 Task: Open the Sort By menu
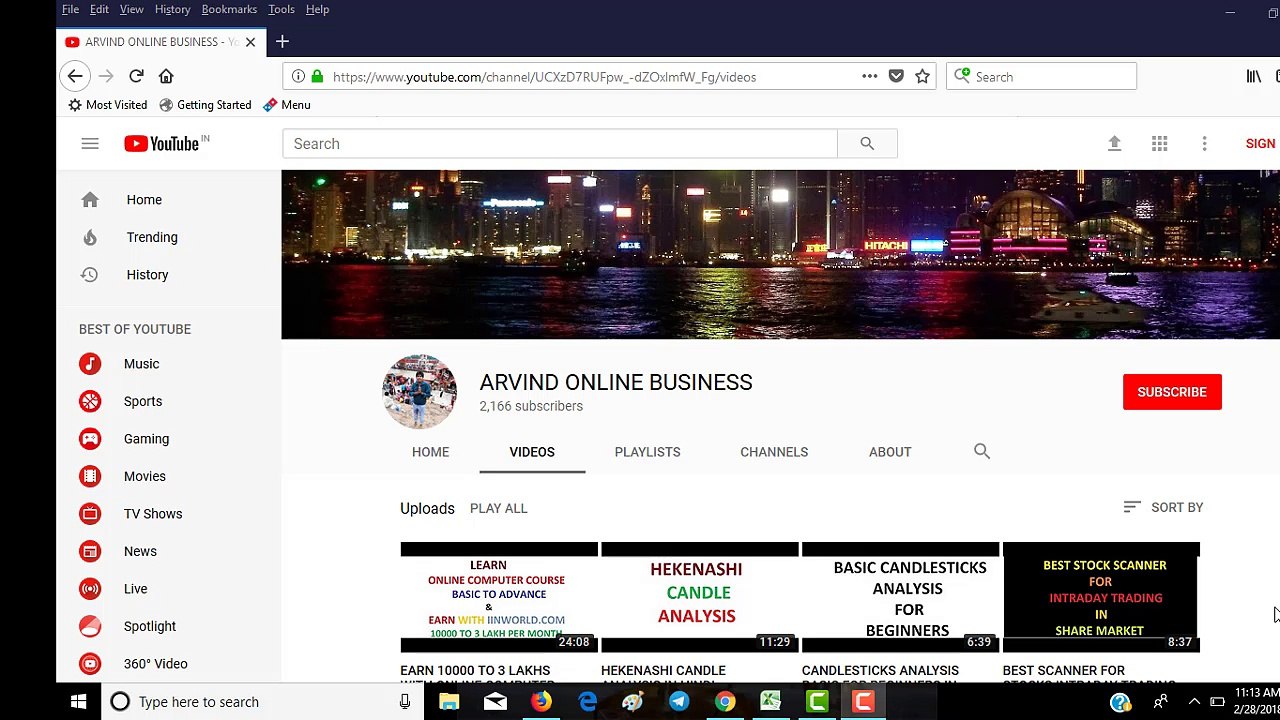point(1163,508)
